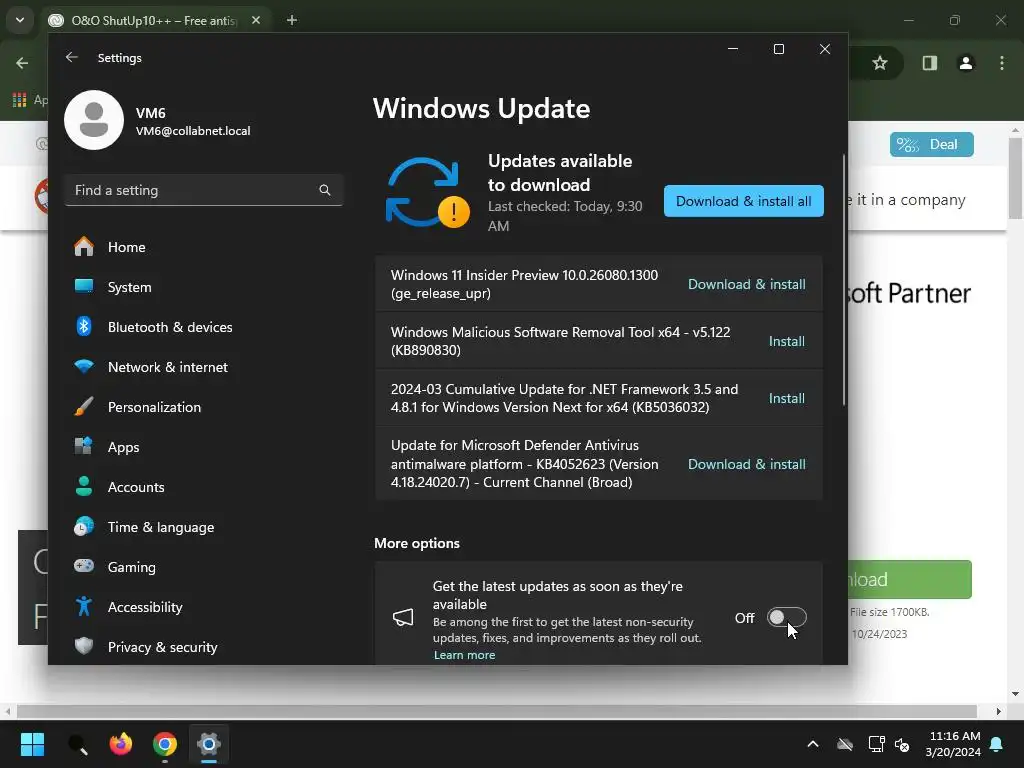The image size is (1024, 768).
Task: Install Malicious Software Removal Tool update
Action: [x=786, y=341]
